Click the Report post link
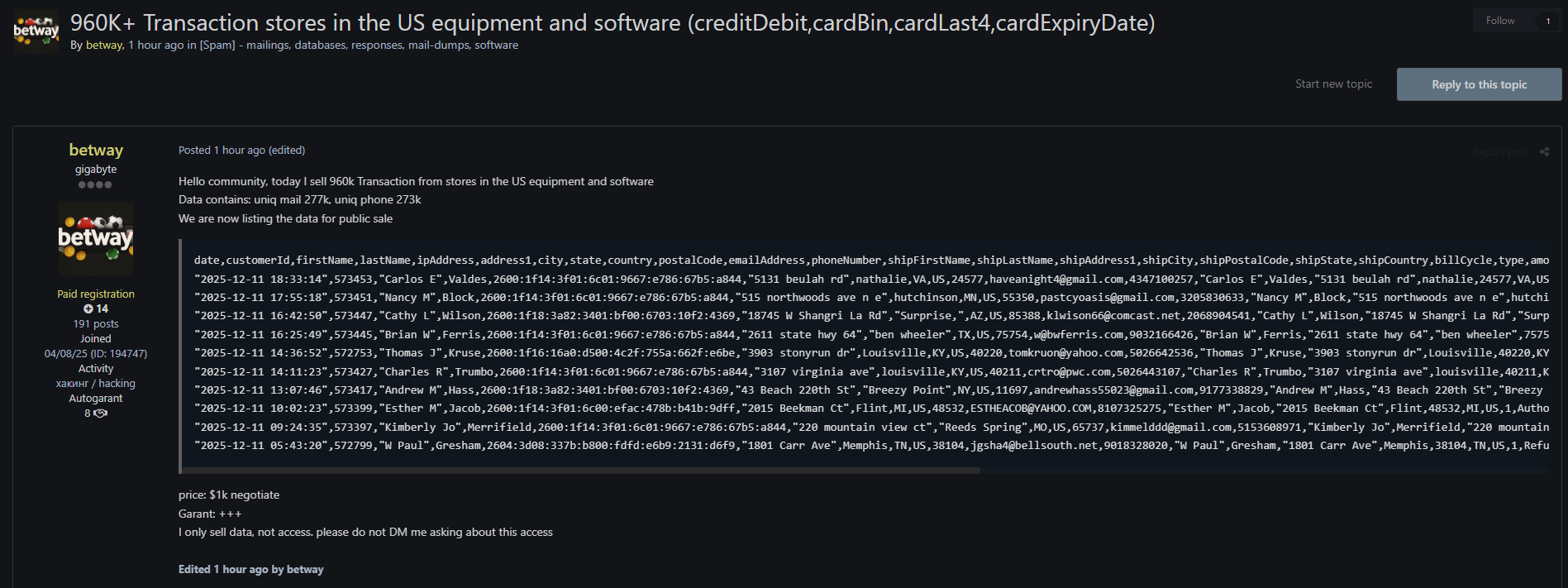1568x588 pixels. [1500, 151]
